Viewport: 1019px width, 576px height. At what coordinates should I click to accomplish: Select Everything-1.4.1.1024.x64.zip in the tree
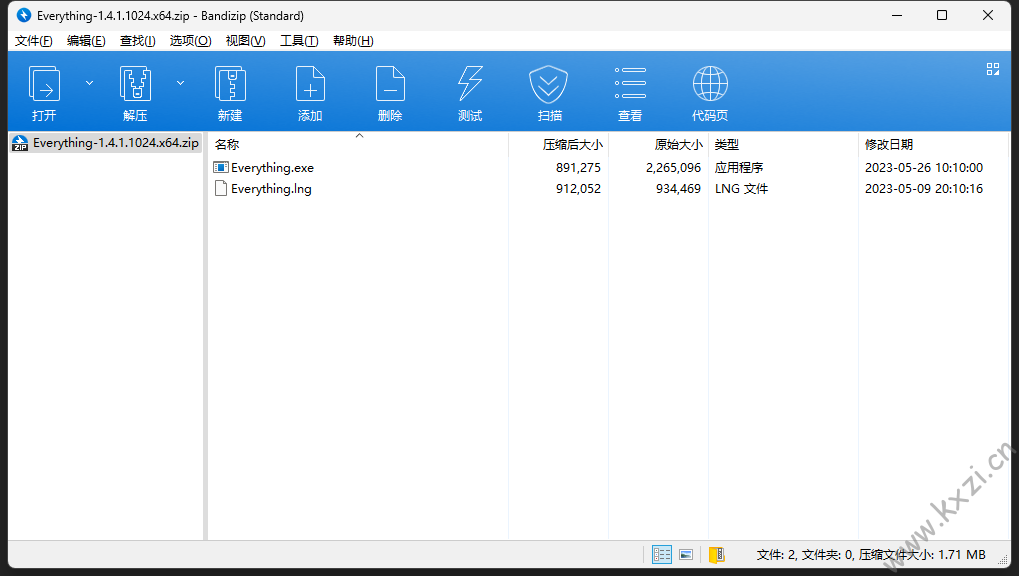[x=116, y=143]
